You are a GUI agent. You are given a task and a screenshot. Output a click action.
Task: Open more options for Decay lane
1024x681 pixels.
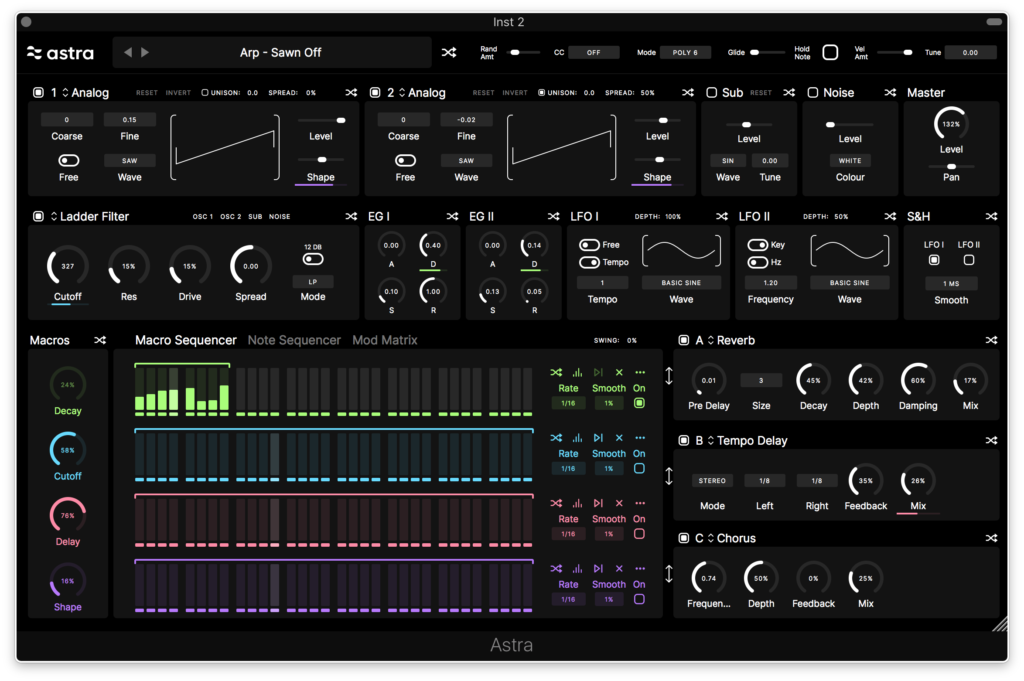tap(640, 372)
